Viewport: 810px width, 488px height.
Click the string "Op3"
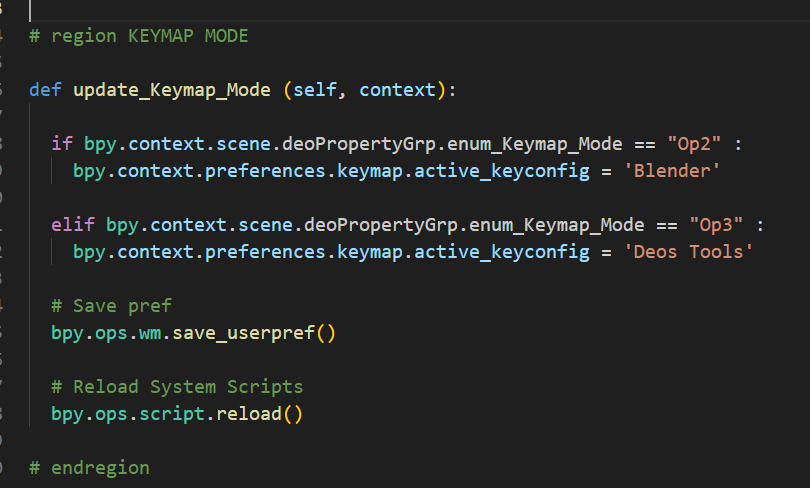[x=716, y=225]
